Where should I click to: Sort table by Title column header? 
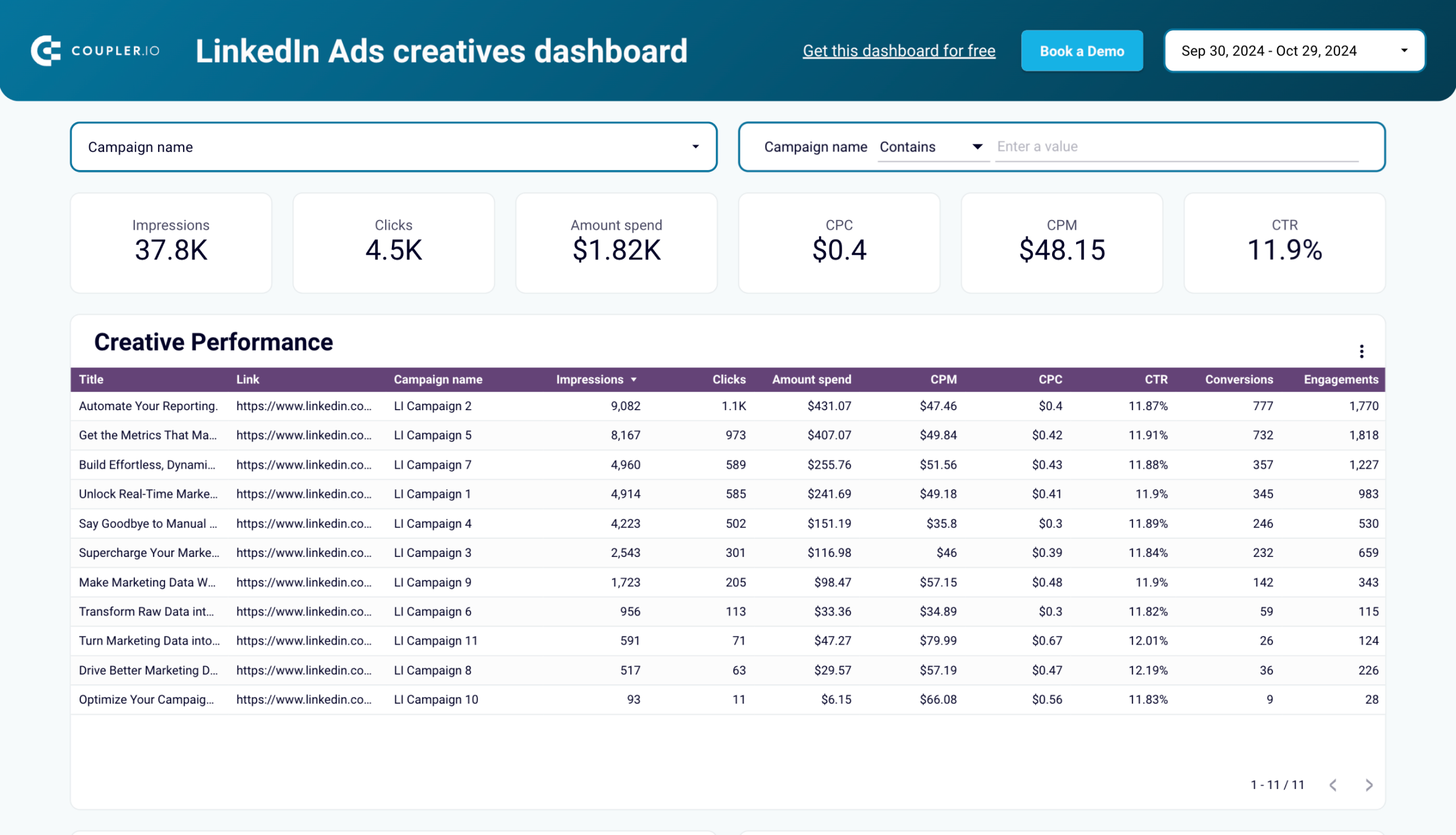point(91,379)
